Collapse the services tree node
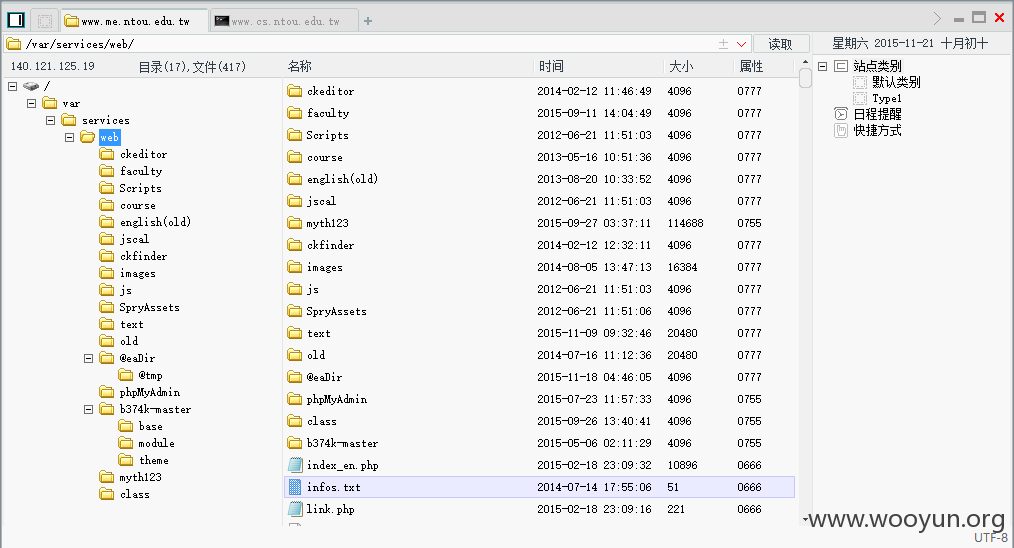1014x548 pixels. point(50,120)
